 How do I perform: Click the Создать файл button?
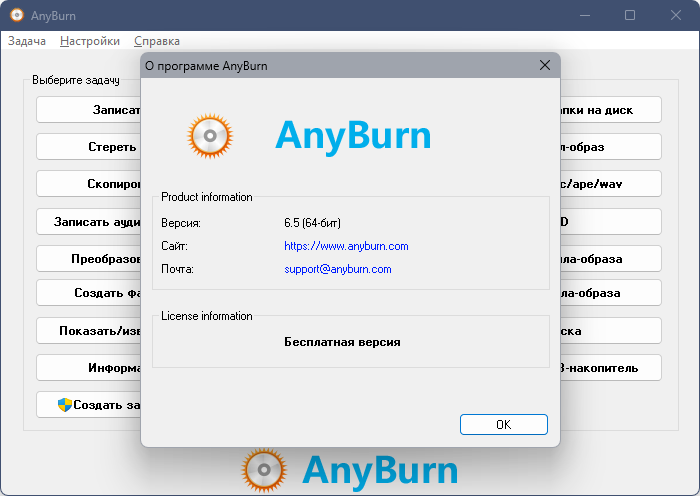(x=88, y=293)
